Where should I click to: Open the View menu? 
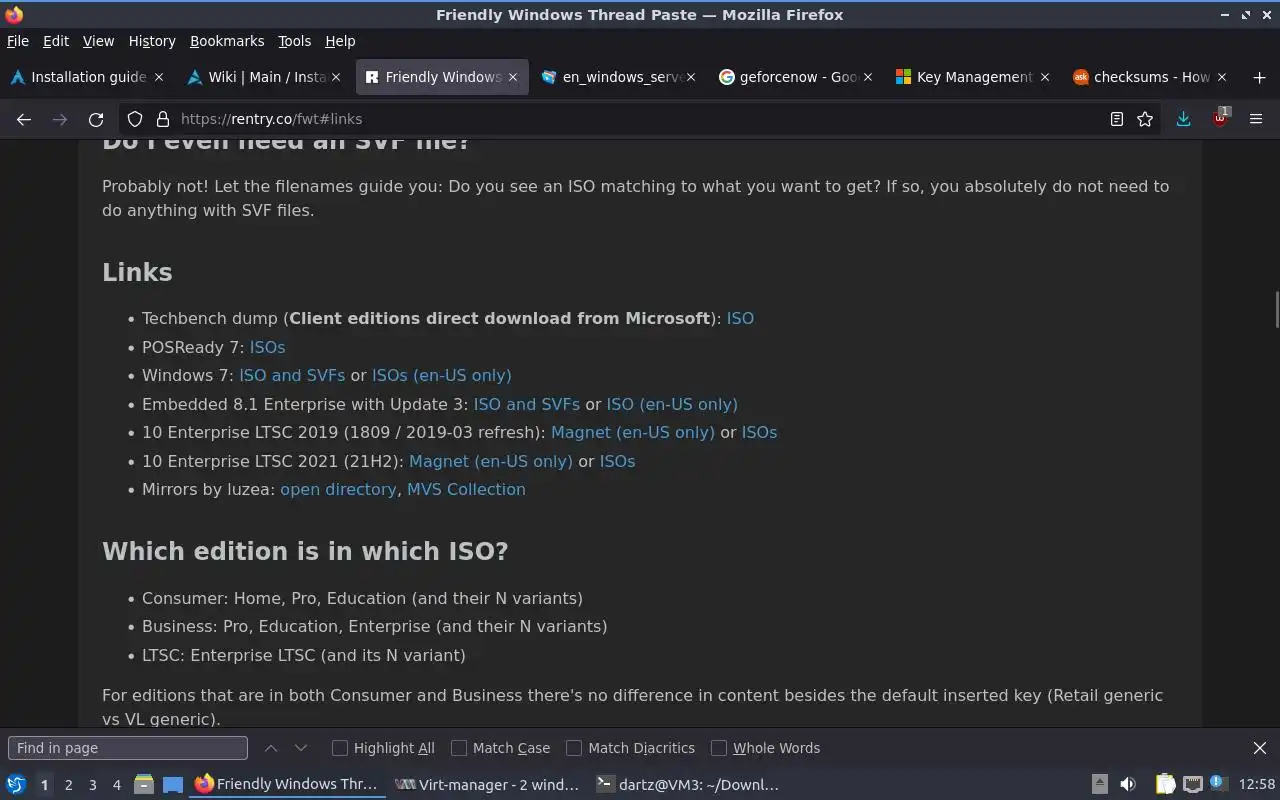[98, 41]
